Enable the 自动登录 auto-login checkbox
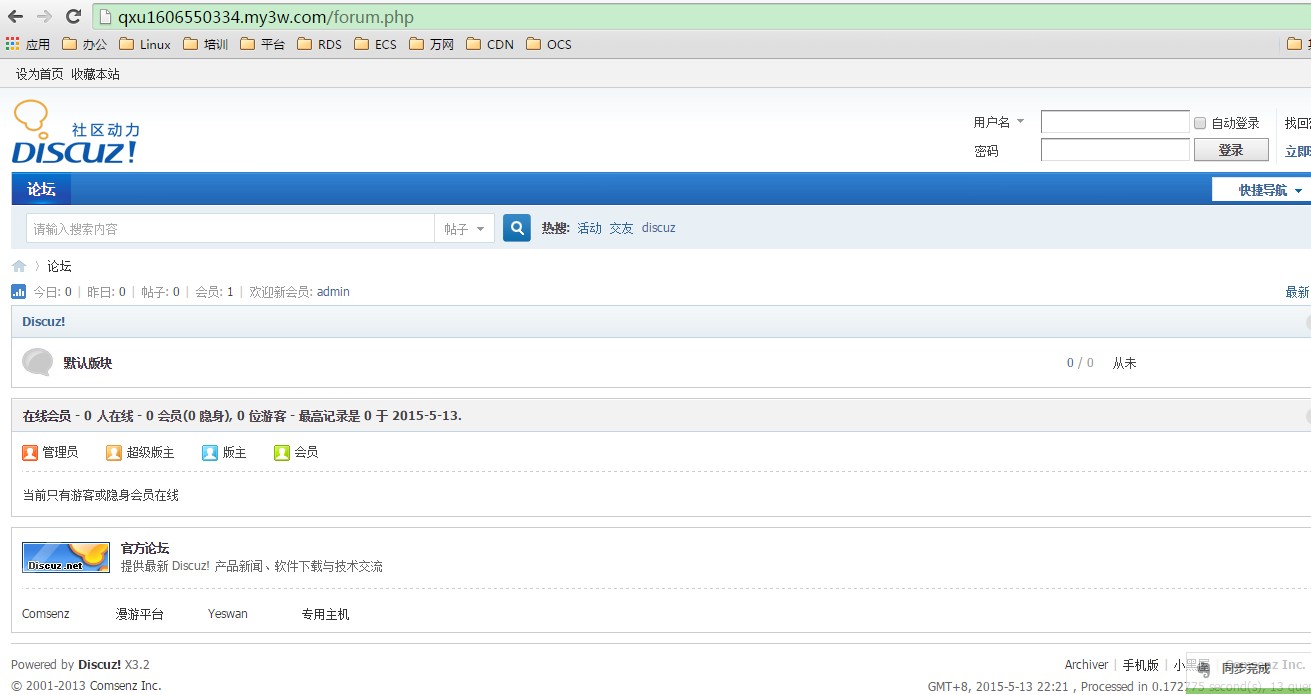The width and height of the screenshot is (1311, 695). [1200, 123]
